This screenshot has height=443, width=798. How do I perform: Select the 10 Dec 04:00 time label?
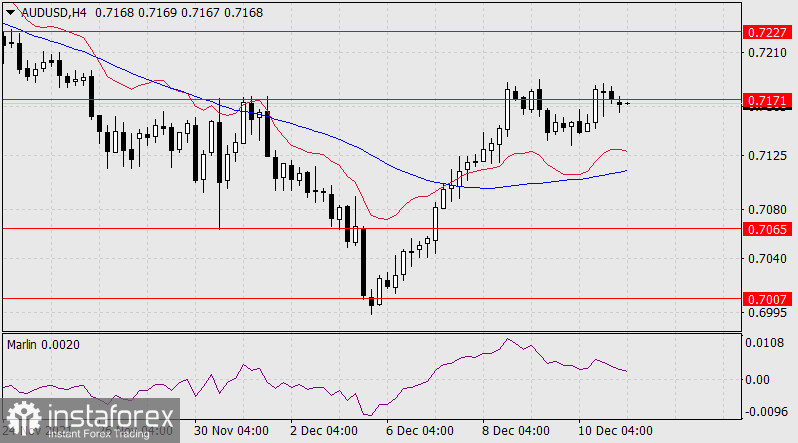615,431
